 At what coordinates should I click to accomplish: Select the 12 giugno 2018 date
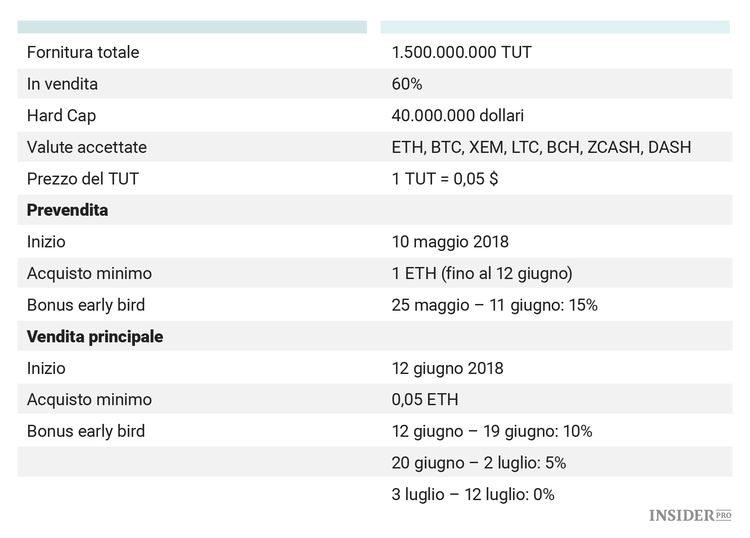point(447,368)
